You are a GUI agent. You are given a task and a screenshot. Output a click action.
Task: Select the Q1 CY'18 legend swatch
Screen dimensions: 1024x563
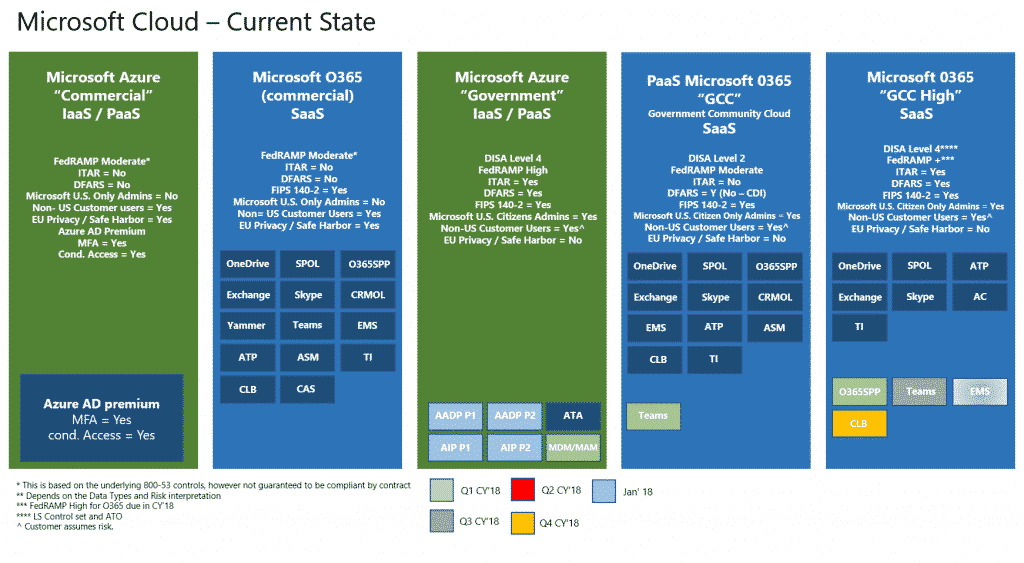[x=442, y=491]
